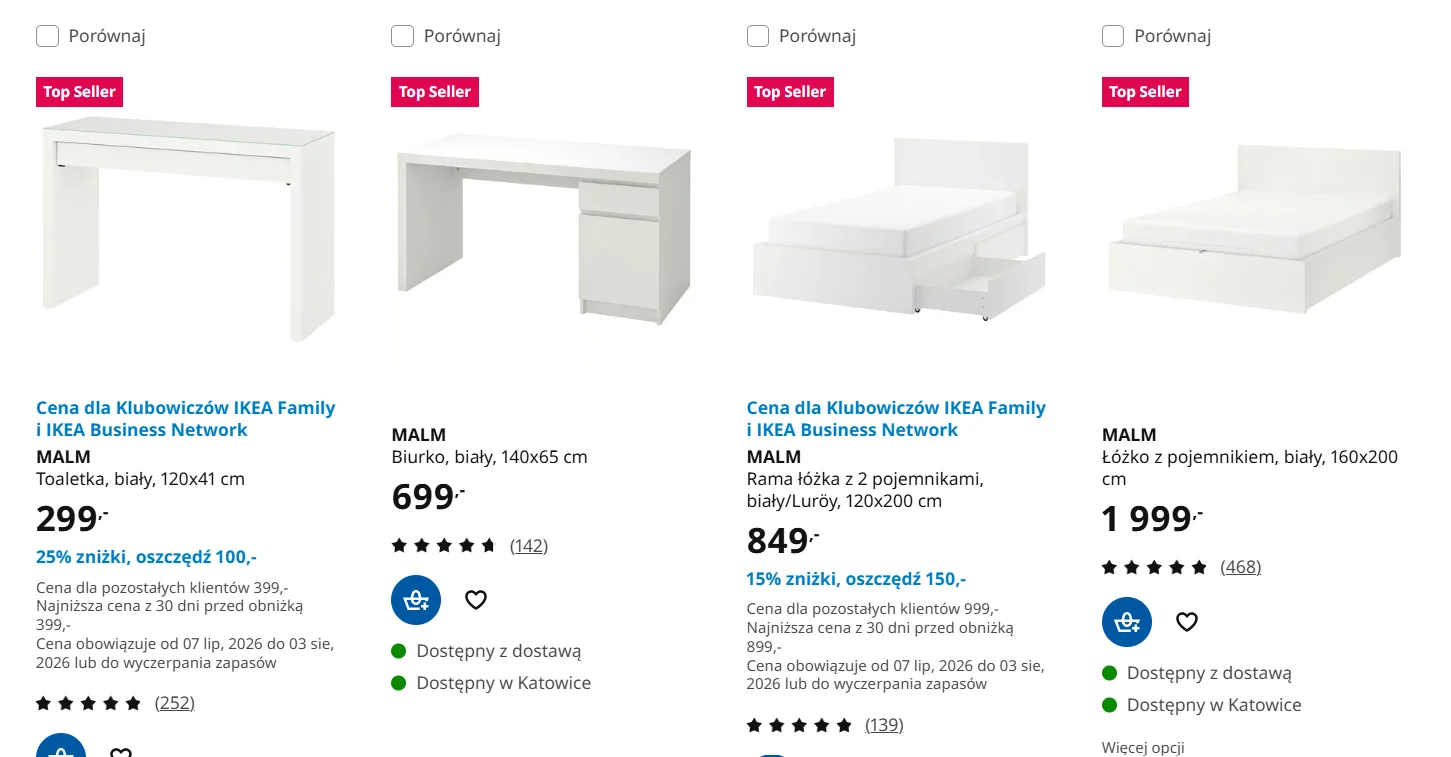The width and height of the screenshot is (1451, 757).
Task: Tick Porównaj checkbox for MALM Toaletka
Action: [47, 36]
